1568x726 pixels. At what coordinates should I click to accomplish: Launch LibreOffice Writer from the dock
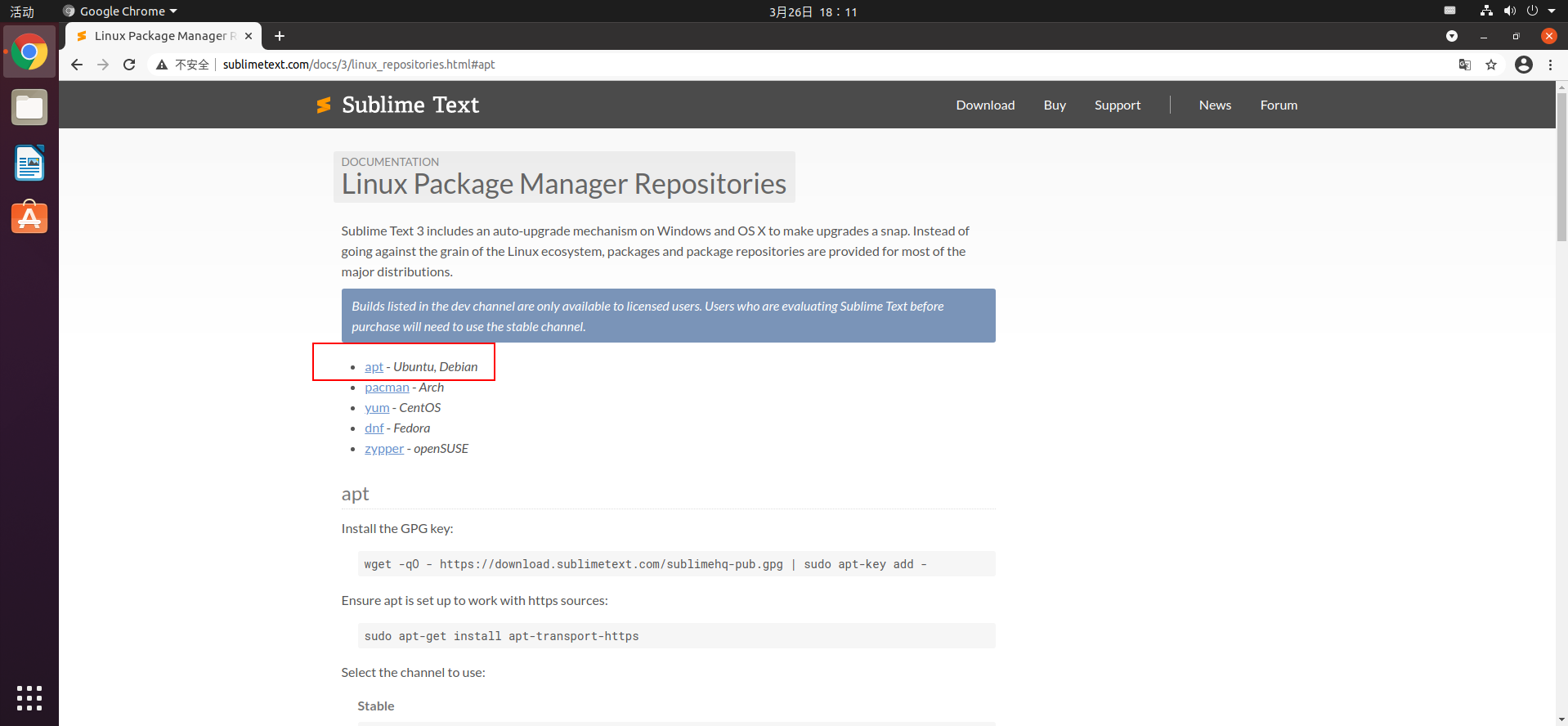click(x=29, y=163)
